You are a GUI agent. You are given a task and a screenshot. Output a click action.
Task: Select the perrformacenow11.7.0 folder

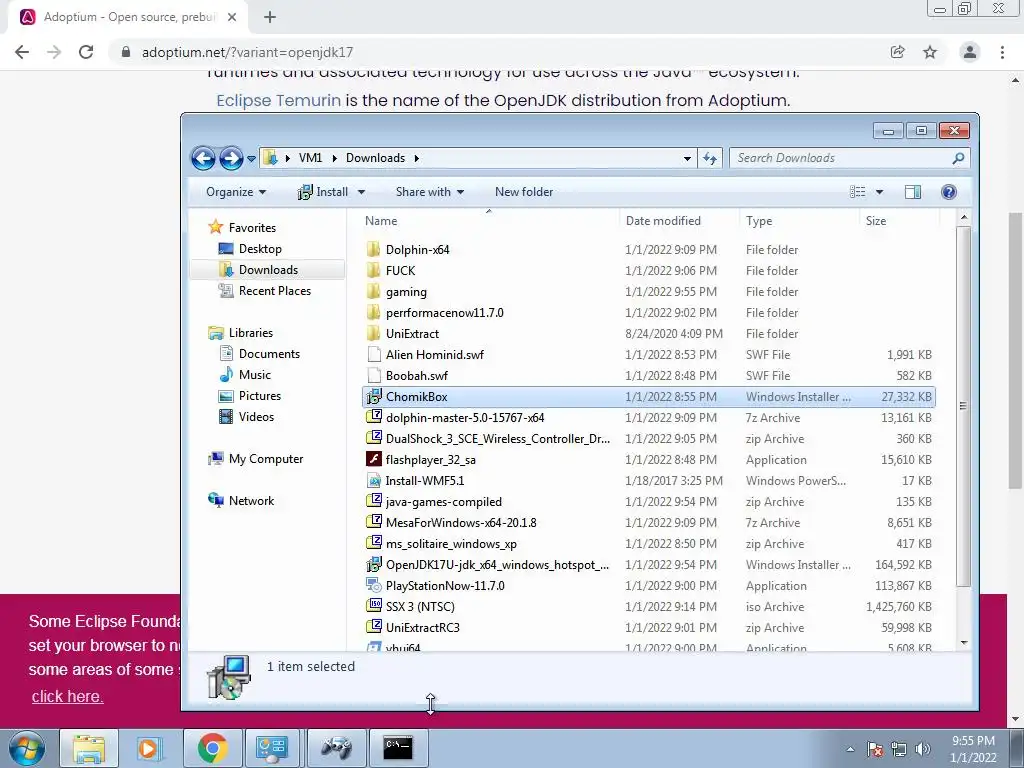click(444, 313)
